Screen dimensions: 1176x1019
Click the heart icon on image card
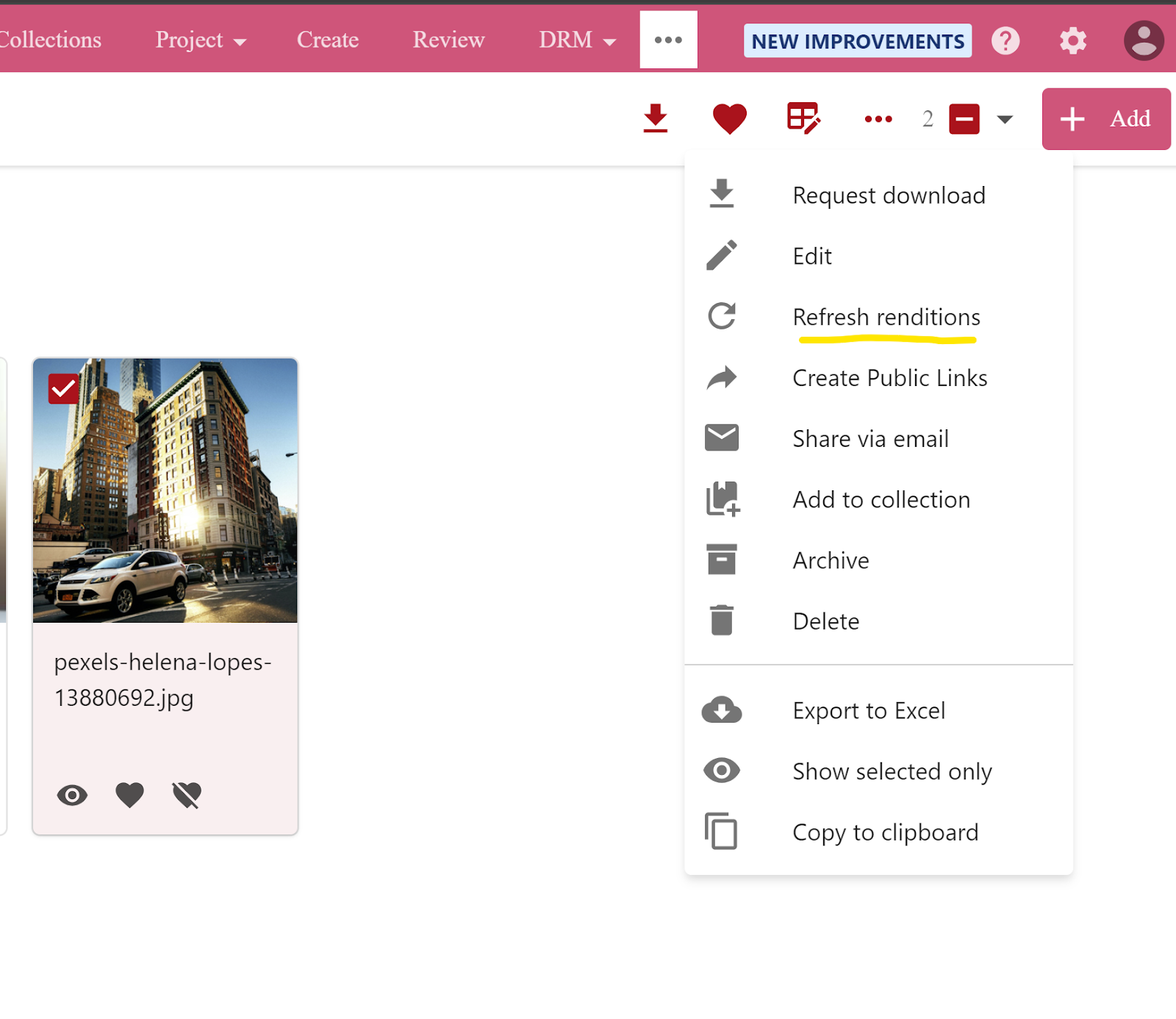coord(129,795)
